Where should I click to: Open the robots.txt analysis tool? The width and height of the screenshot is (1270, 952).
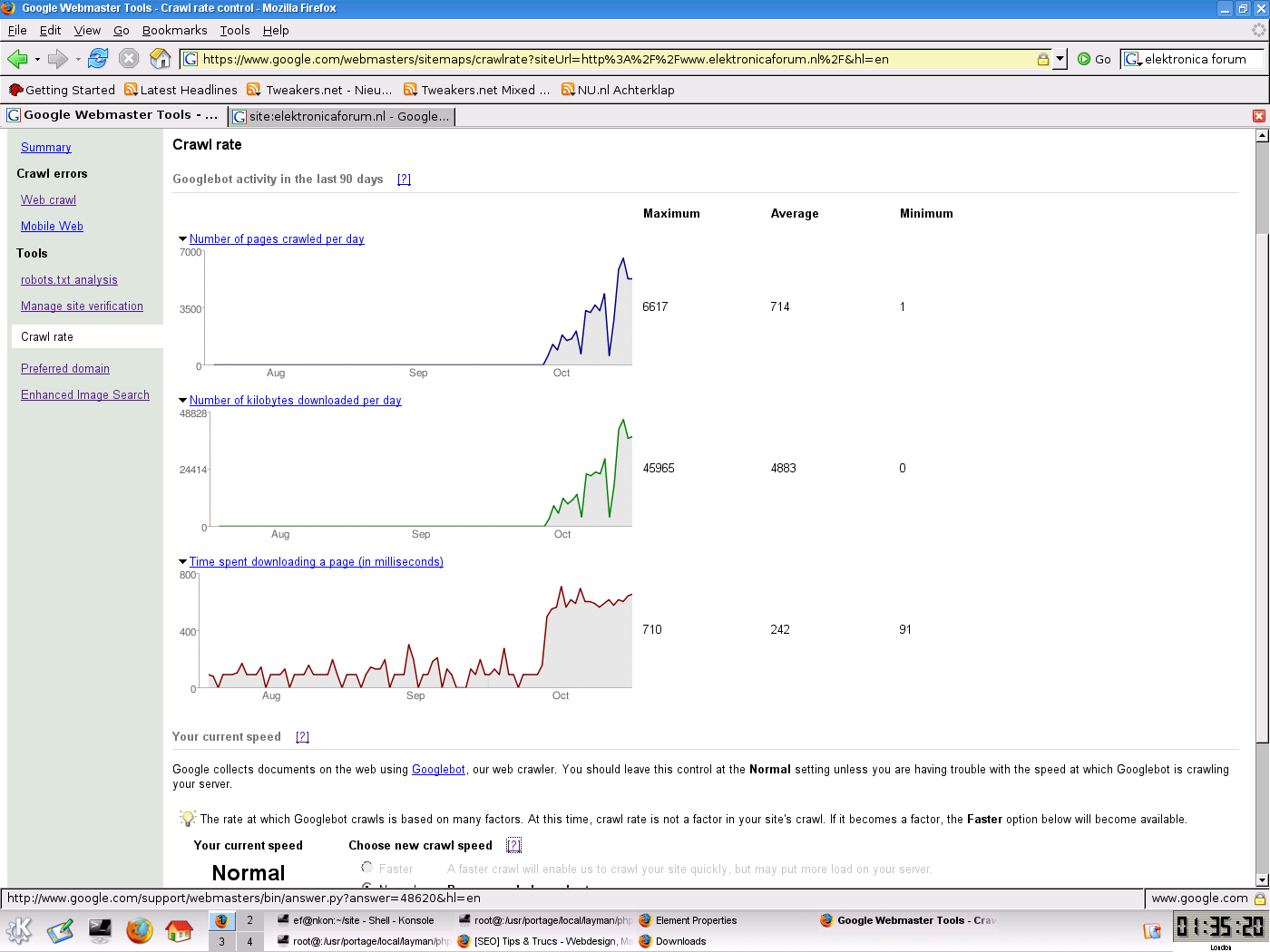point(69,280)
